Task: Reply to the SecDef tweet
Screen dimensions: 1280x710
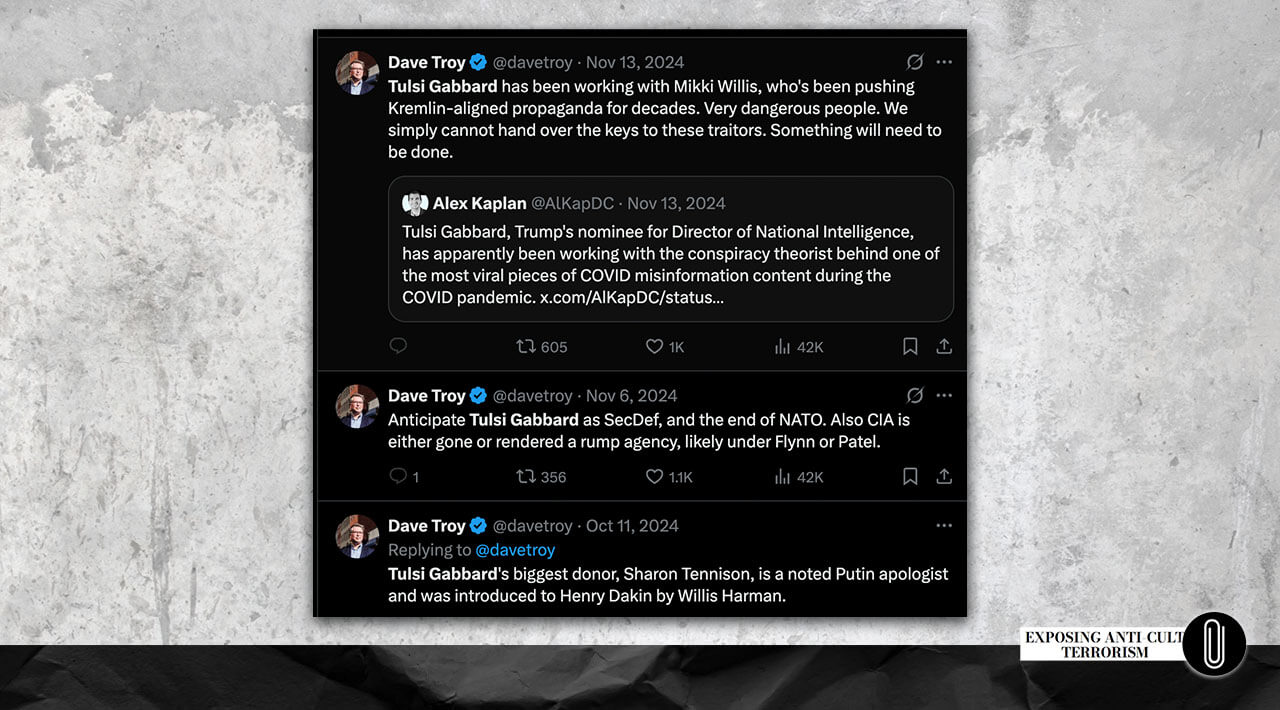Action: pyautogui.click(x=398, y=476)
